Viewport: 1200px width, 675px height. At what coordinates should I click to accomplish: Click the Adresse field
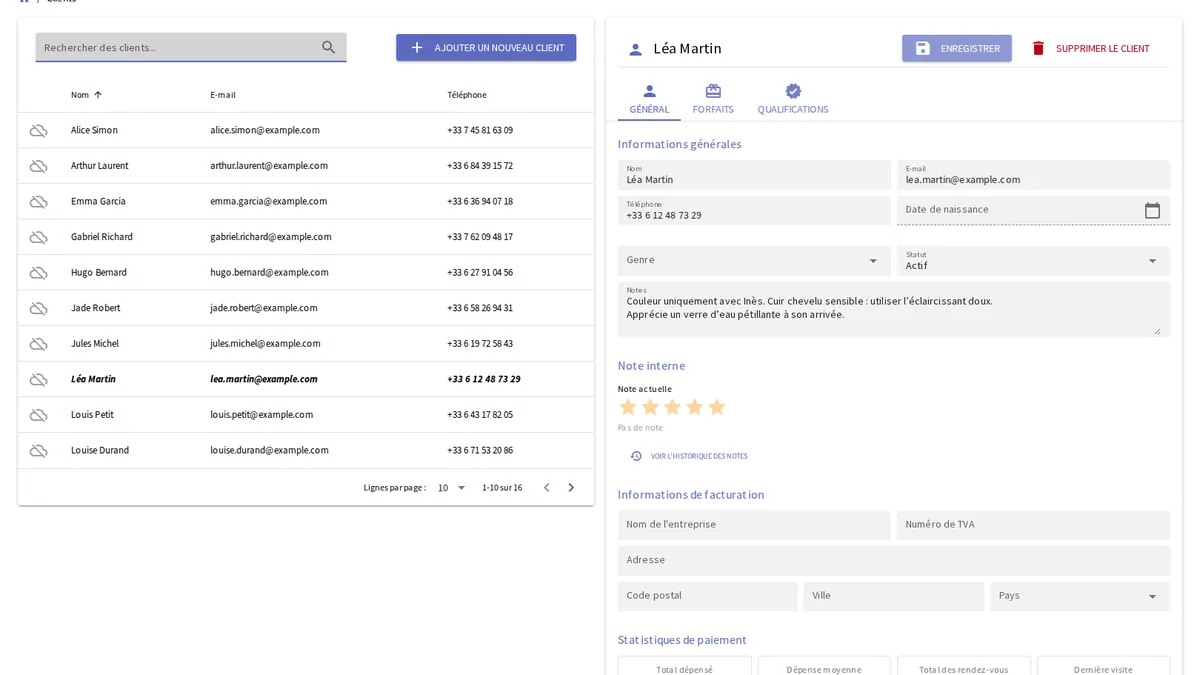[894, 560]
